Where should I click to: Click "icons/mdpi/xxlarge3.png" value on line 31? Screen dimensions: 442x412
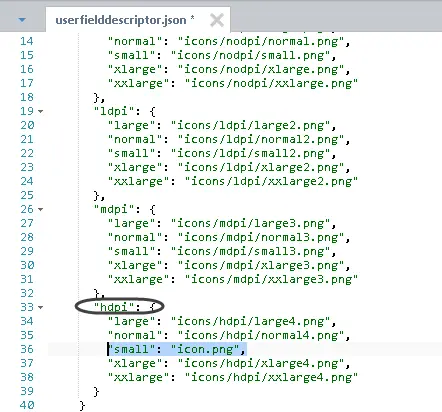coord(271,279)
